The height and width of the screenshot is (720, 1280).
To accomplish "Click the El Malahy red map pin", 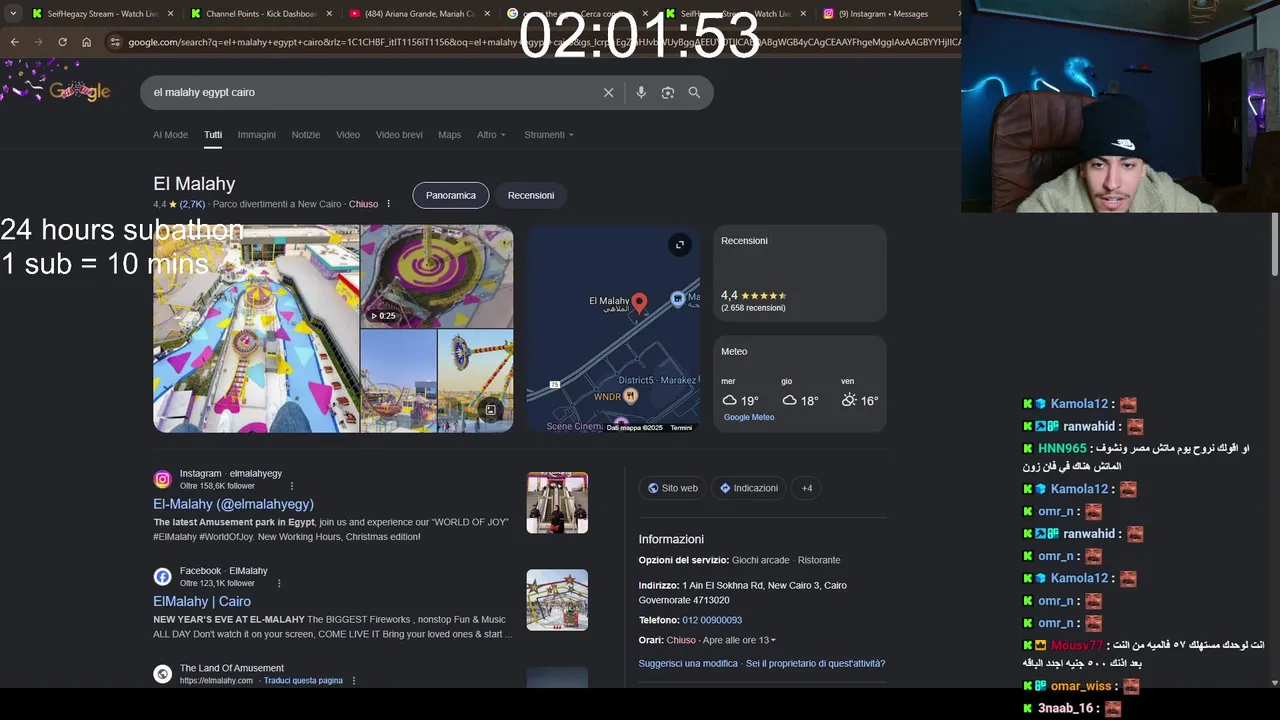I will point(640,302).
